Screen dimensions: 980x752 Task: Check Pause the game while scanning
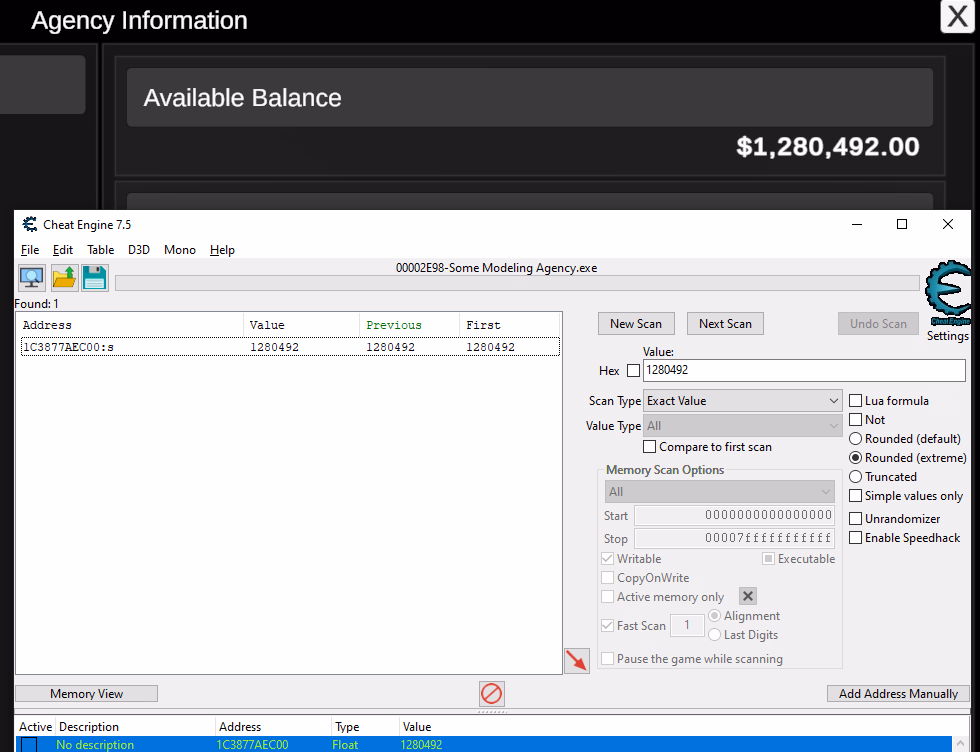click(x=608, y=659)
